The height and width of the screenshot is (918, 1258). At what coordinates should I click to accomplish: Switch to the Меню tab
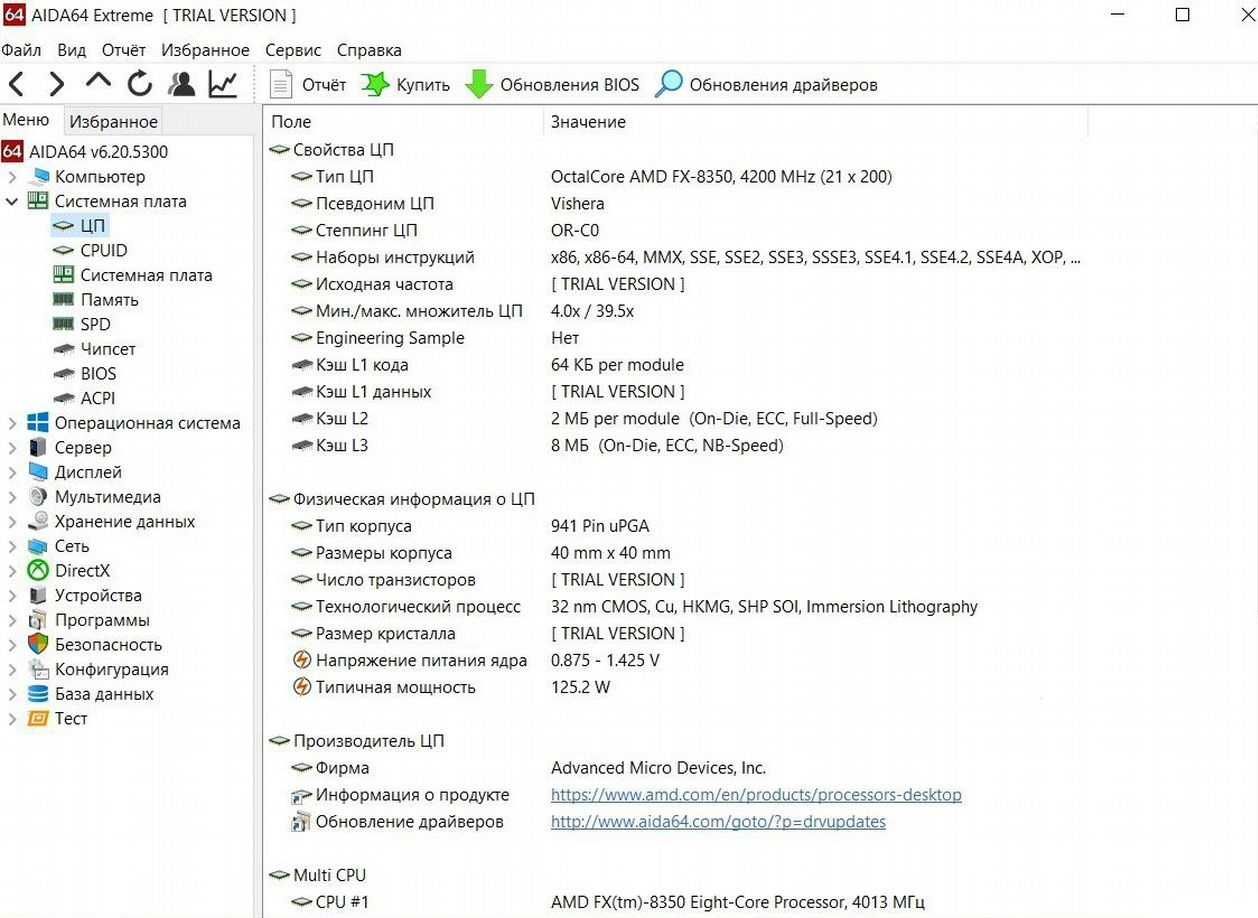(x=26, y=120)
